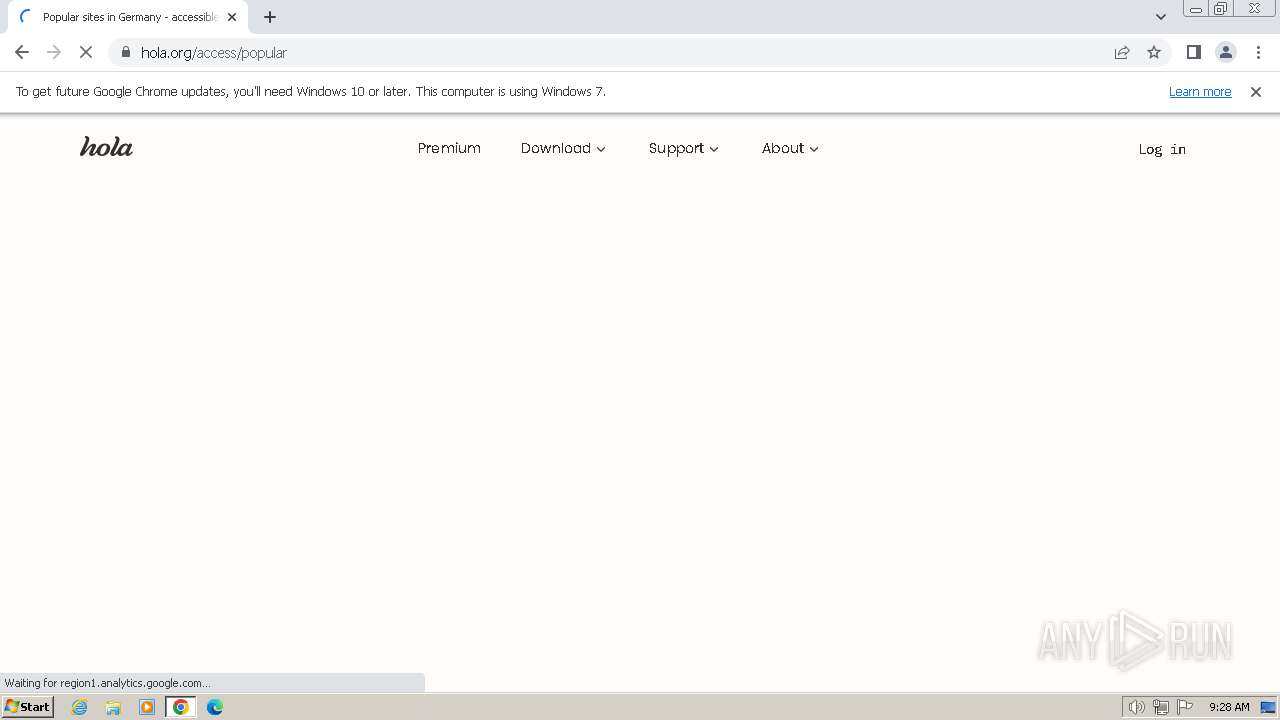Image resolution: width=1280 pixels, height=720 pixels.
Task: Open Action Center flag icon
Action: point(1185,707)
